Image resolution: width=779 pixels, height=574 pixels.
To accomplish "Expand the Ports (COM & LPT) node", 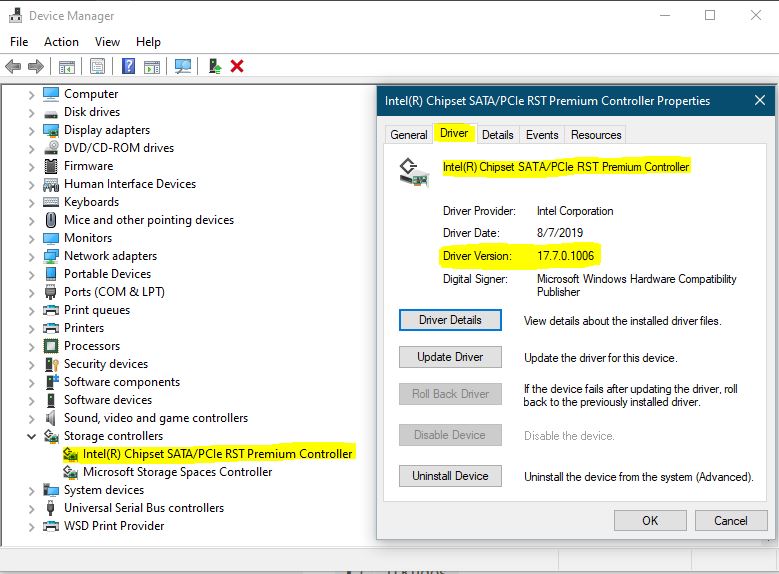I will click(x=31, y=293).
